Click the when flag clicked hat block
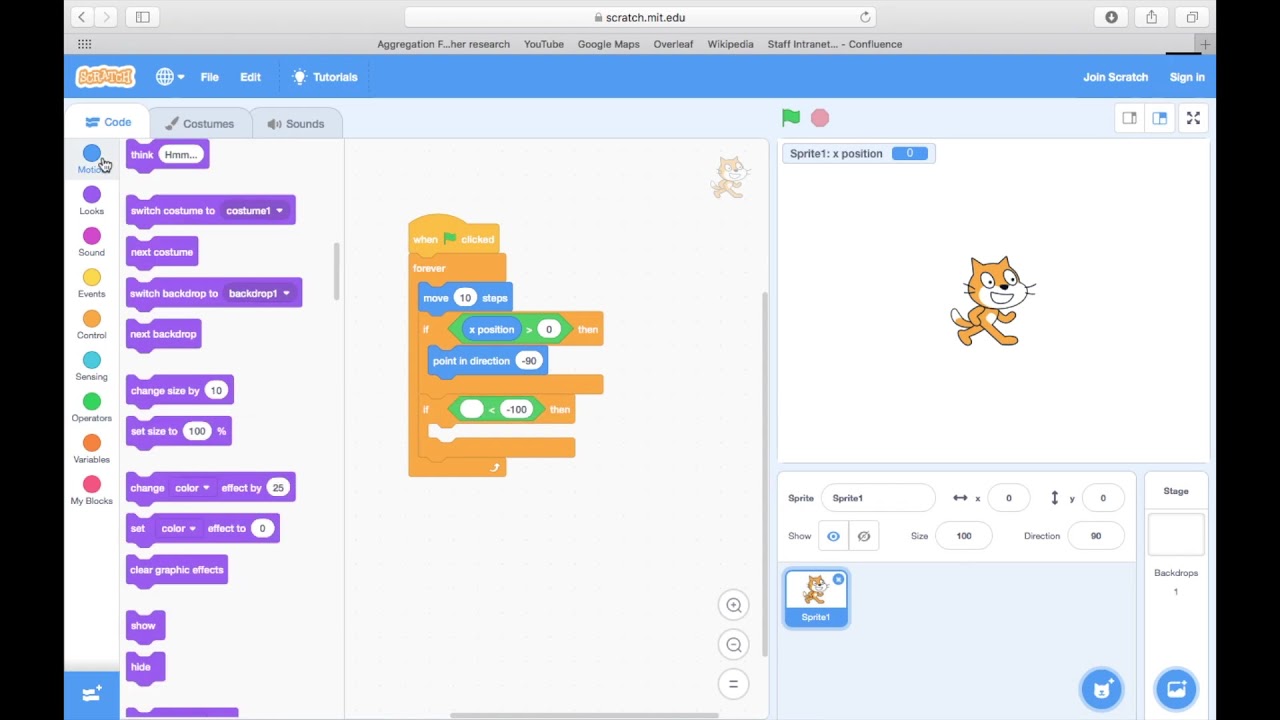The height and width of the screenshot is (720, 1280). [454, 238]
